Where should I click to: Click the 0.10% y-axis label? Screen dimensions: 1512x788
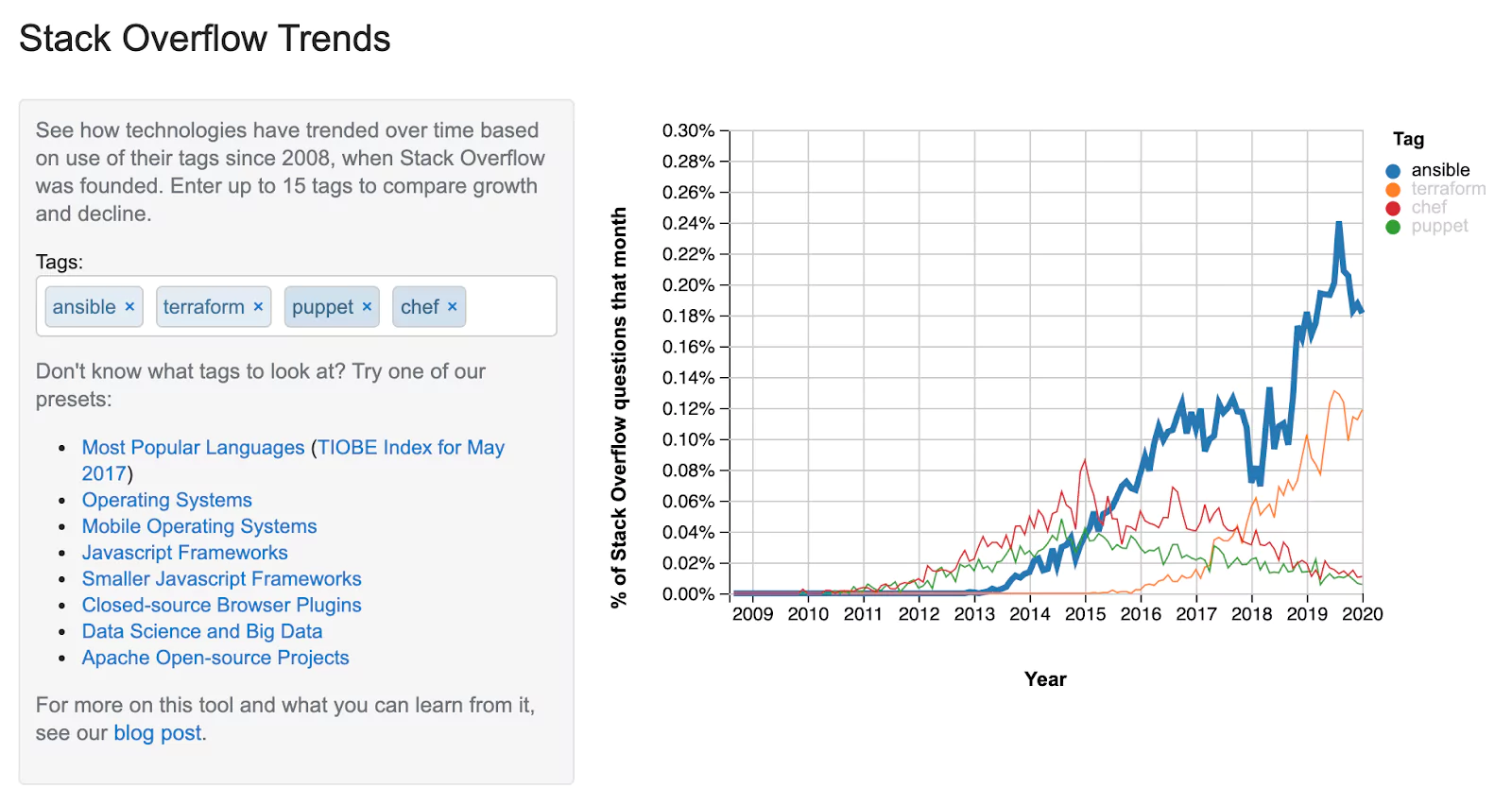(688, 439)
